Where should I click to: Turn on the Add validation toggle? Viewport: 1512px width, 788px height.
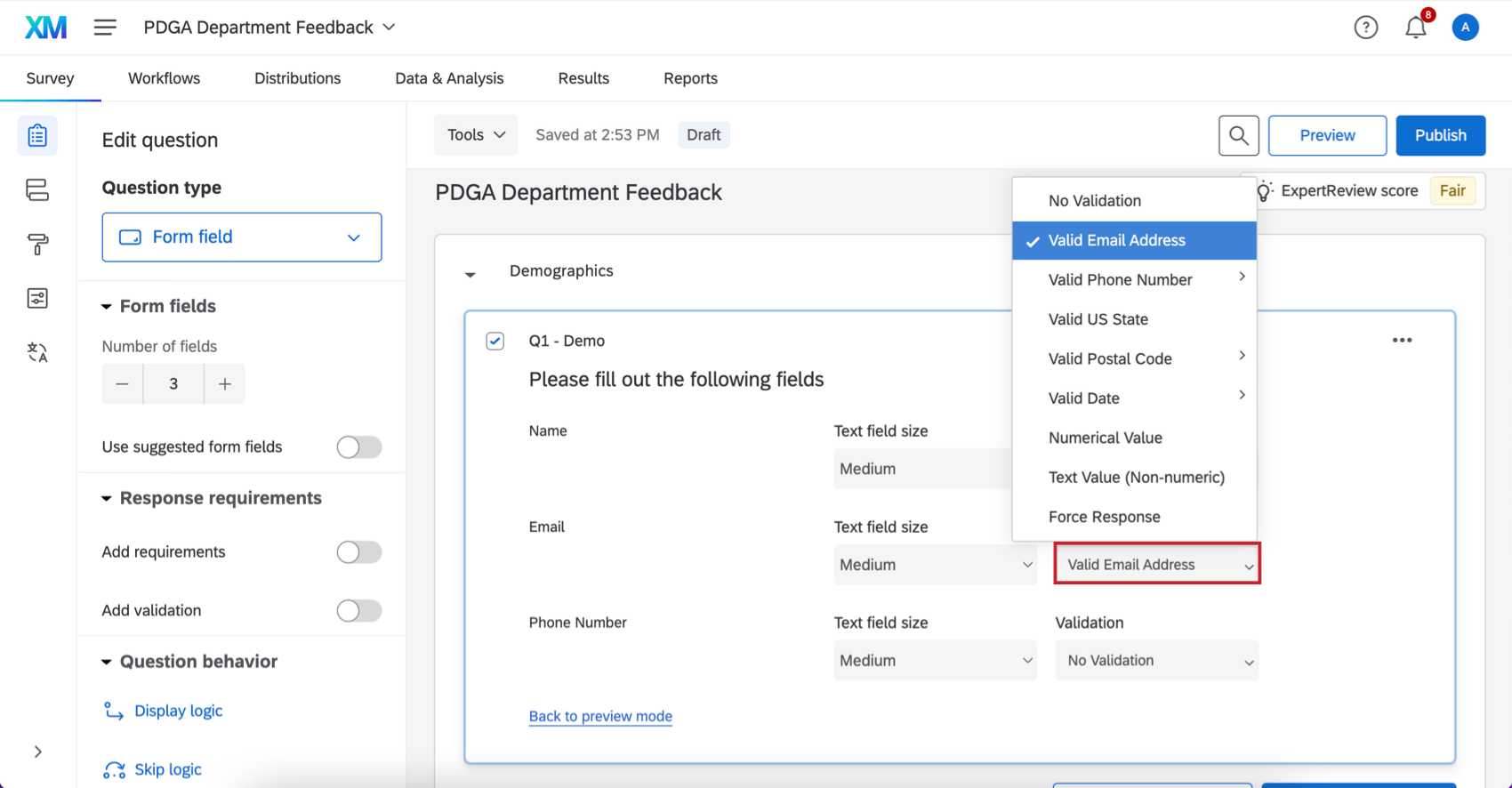tap(358, 611)
